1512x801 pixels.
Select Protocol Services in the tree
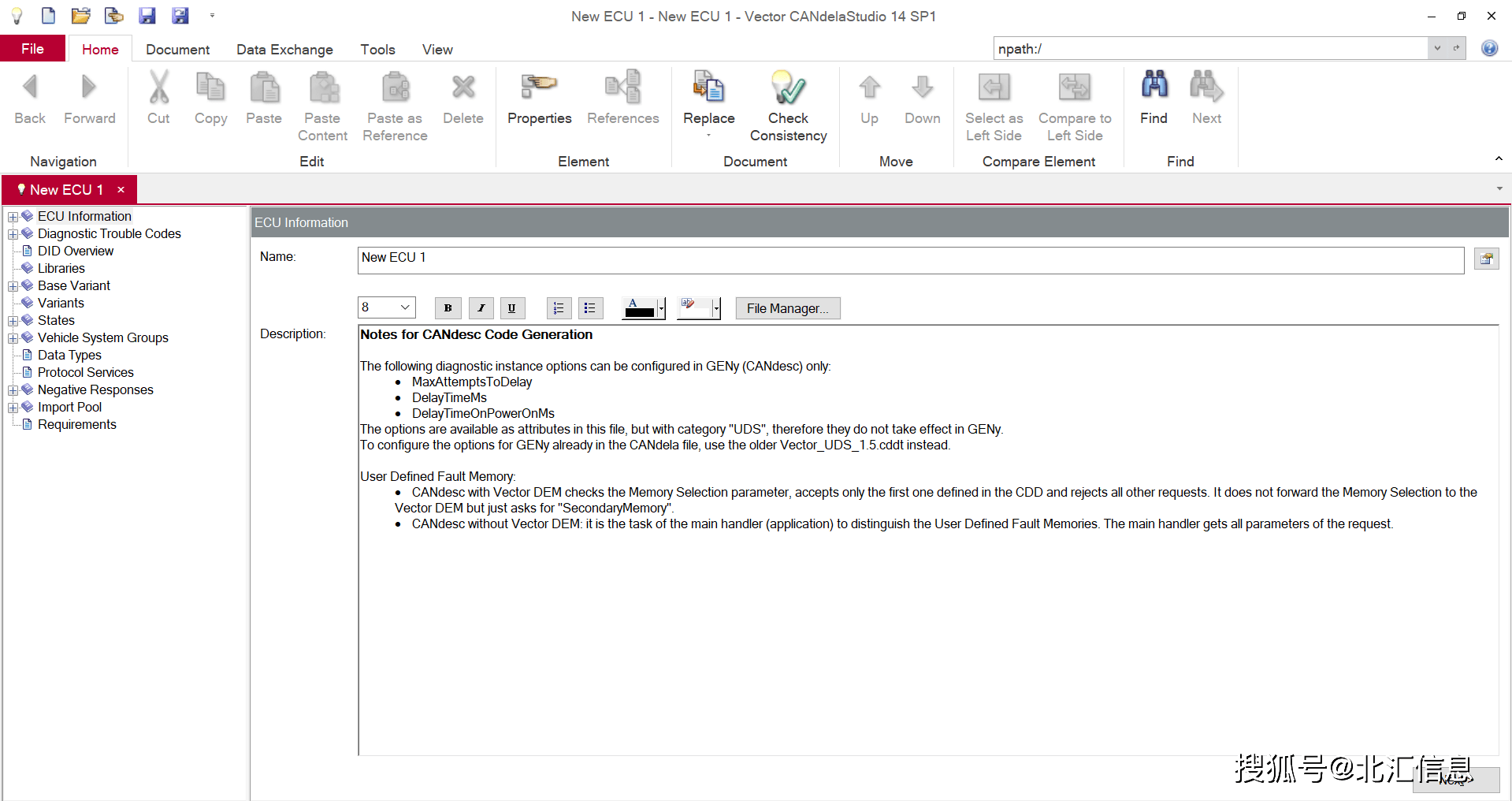pyautogui.click(x=85, y=372)
